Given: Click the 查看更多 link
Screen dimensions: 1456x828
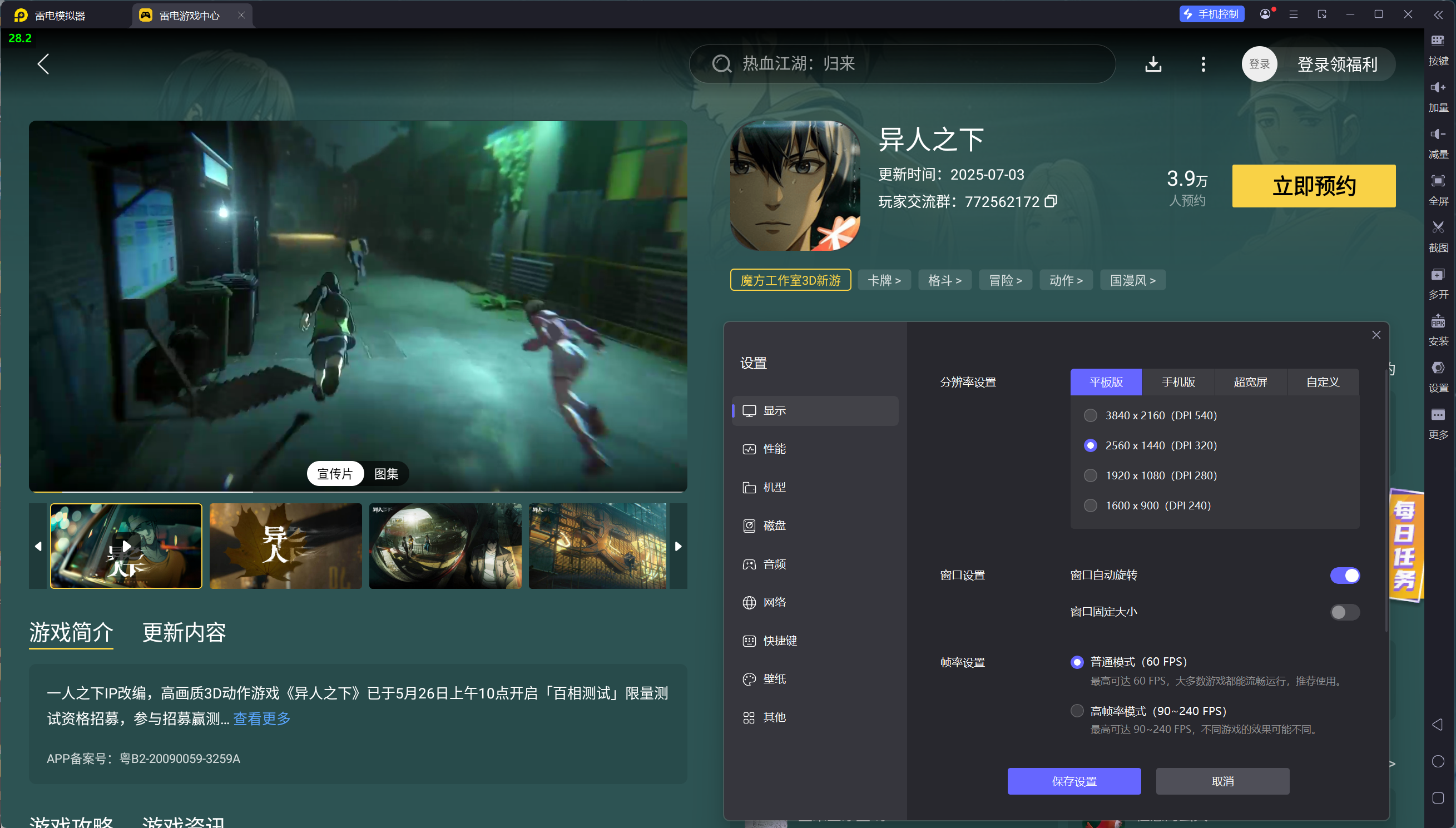Looking at the screenshot, I should click(x=261, y=719).
